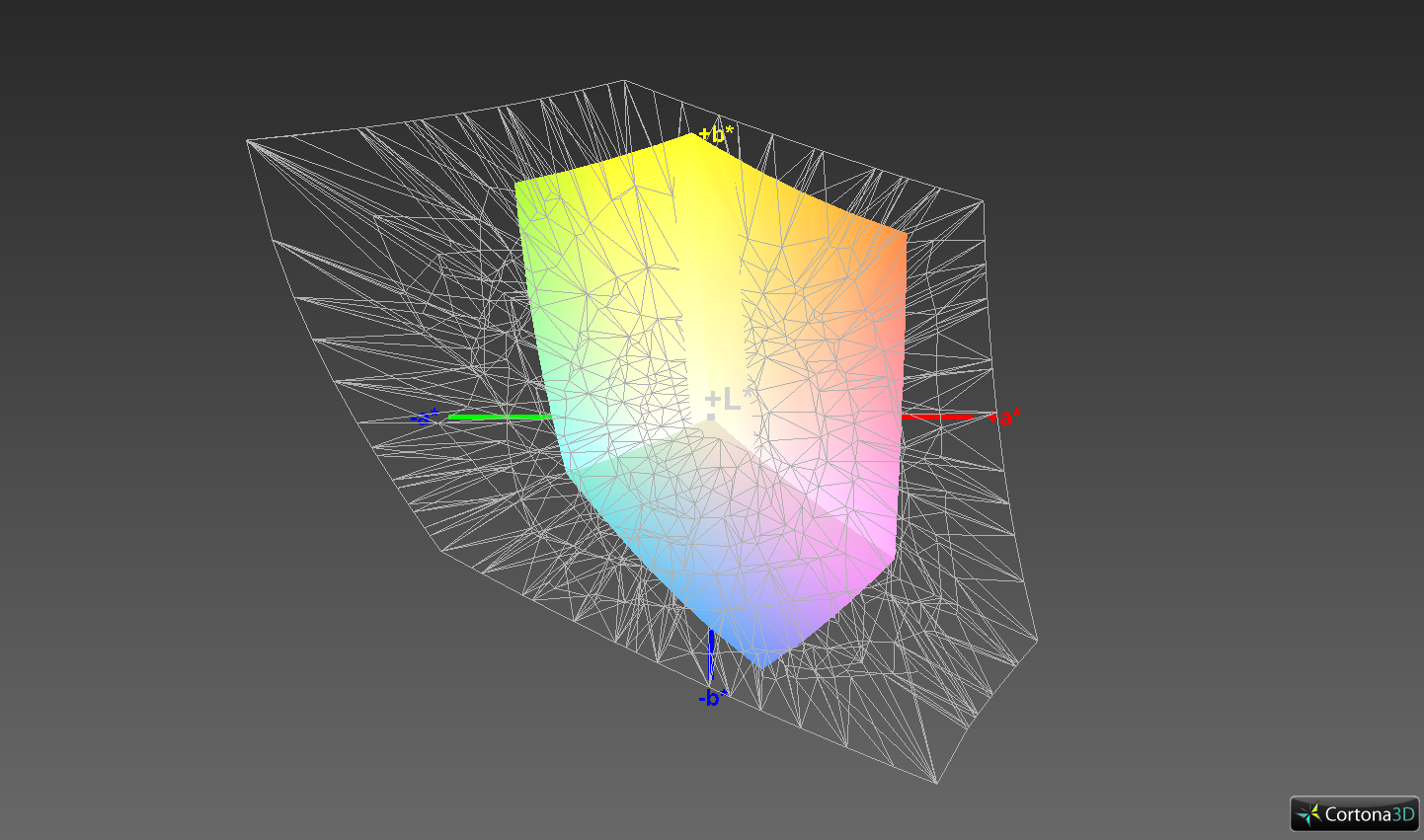
Task: Click the +b* yellow axis label
Action: 716,134
